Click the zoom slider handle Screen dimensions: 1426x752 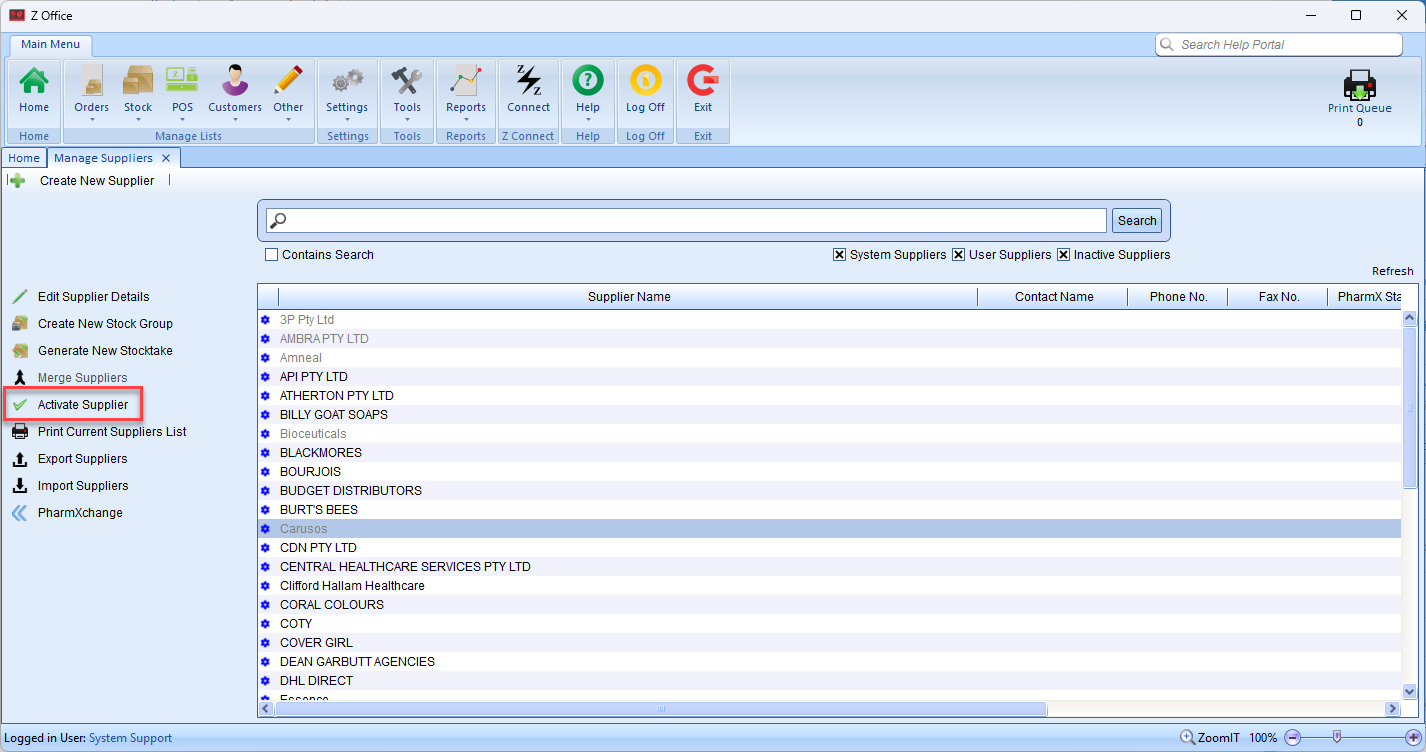[1337, 738]
